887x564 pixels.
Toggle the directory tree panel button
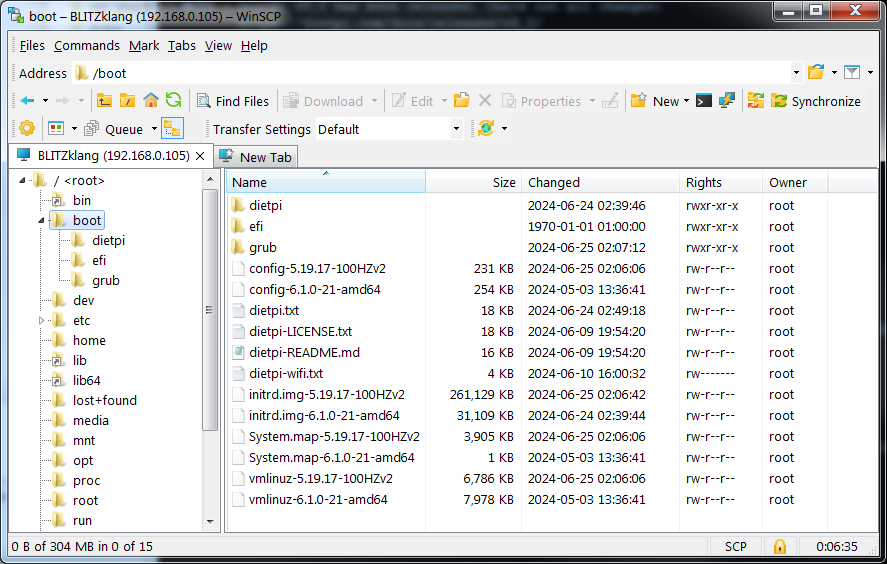[x=172, y=129]
